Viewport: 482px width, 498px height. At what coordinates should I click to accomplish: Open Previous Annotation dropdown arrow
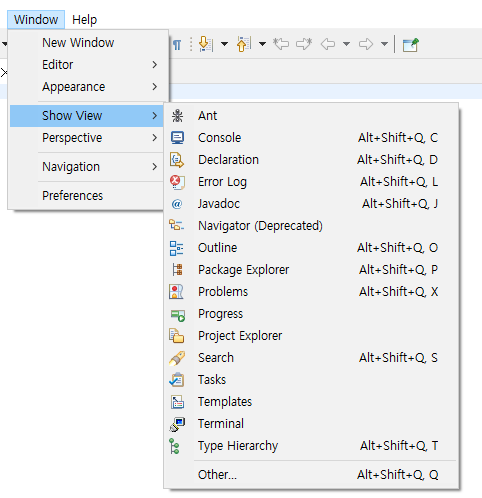point(262,44)
